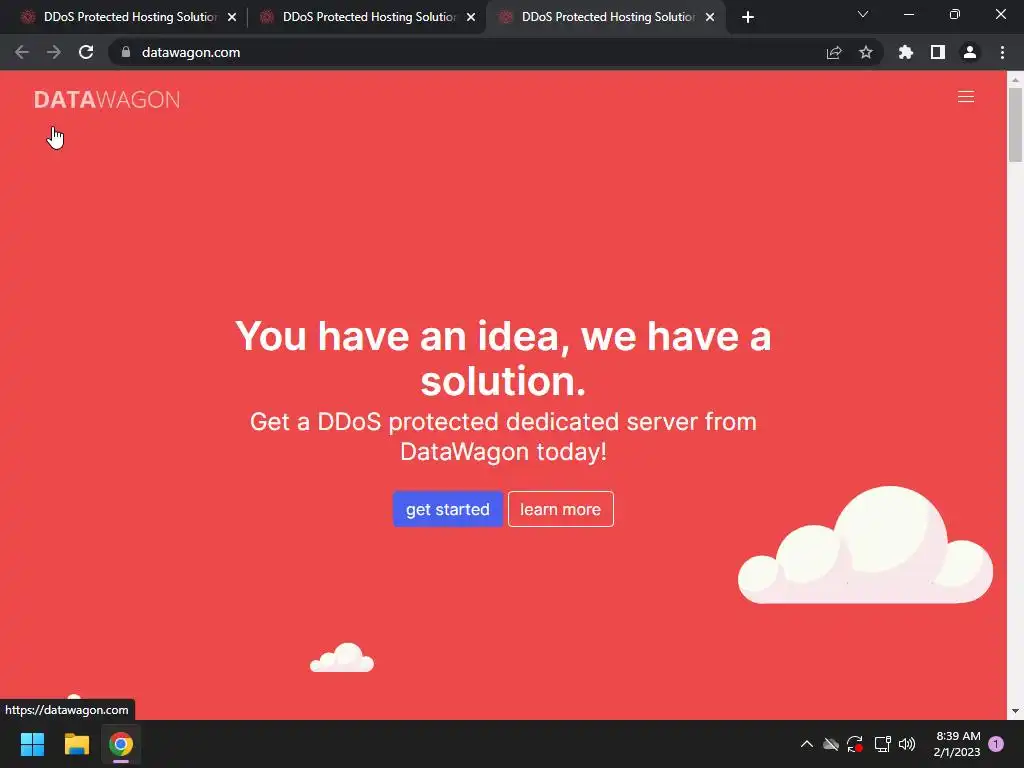Close the first browser tab
Viewport: 1024px width, 768px height.
232,17
